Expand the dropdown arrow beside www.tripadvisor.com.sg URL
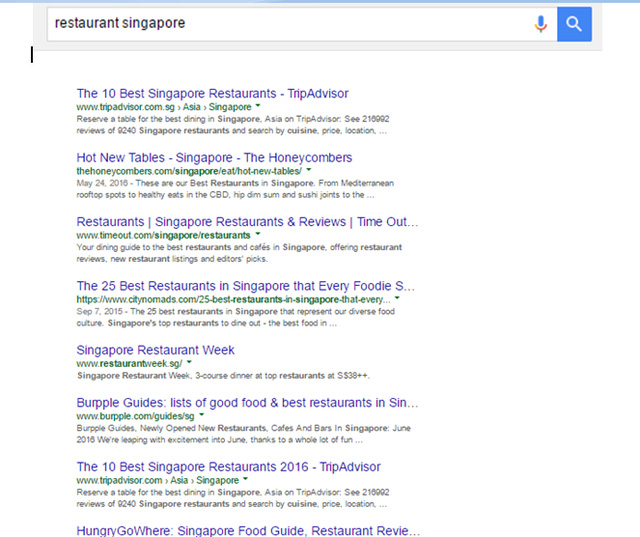Image resolution: width=640 pixels, height=537 pixels. point(258,106)
